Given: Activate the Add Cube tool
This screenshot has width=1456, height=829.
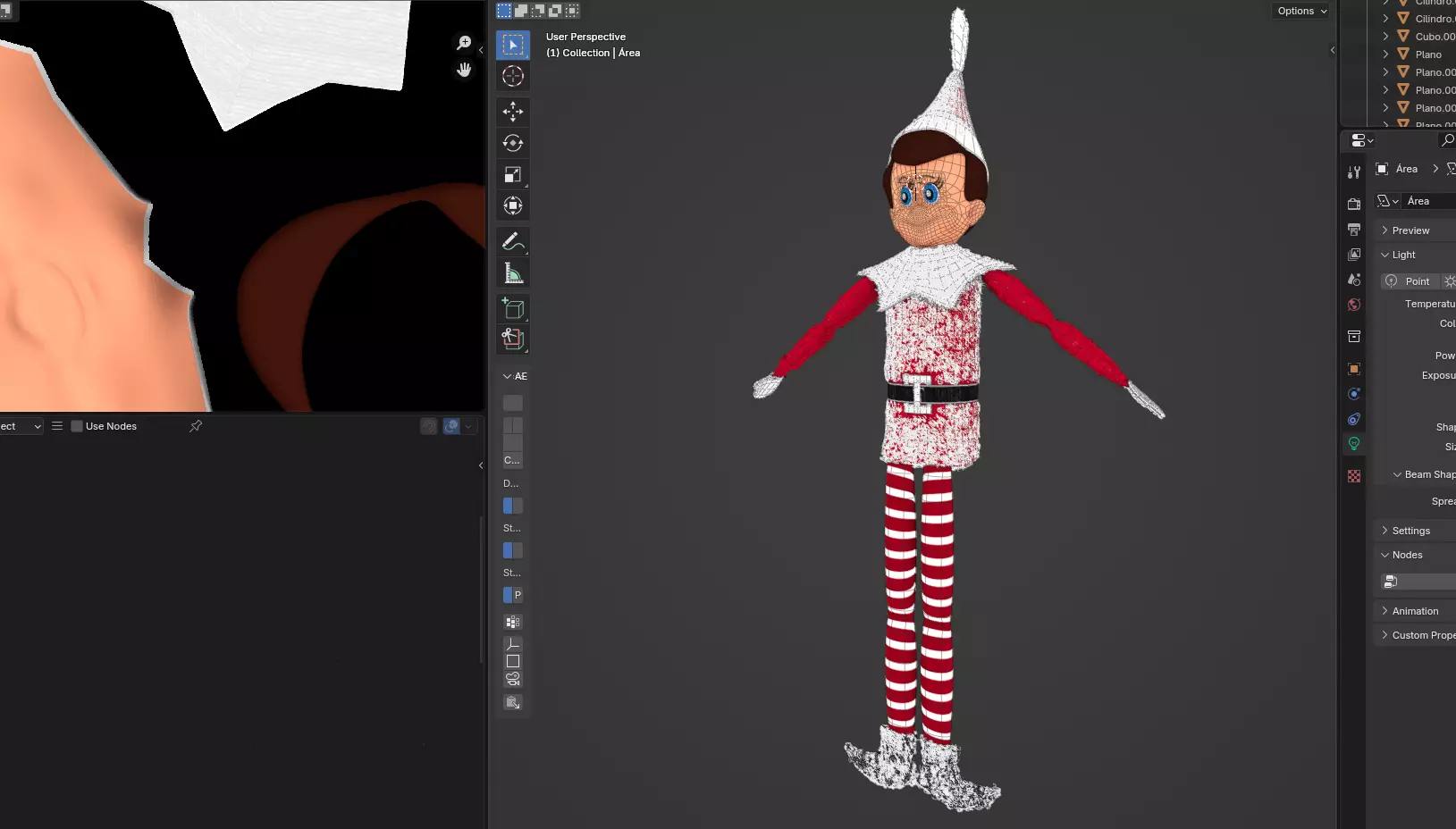Looking at the screenshot, I should [x=513, y=308].
